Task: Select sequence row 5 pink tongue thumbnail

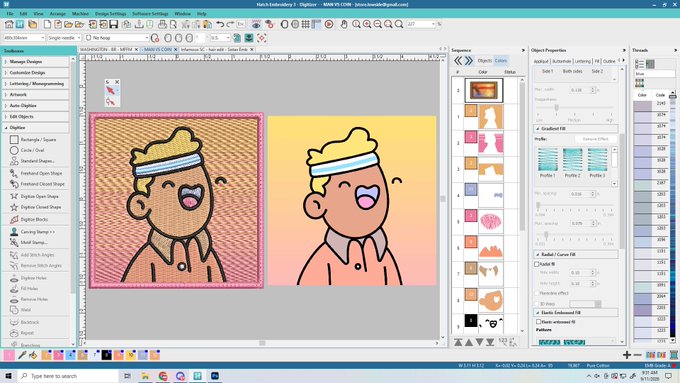Action: 491,221
